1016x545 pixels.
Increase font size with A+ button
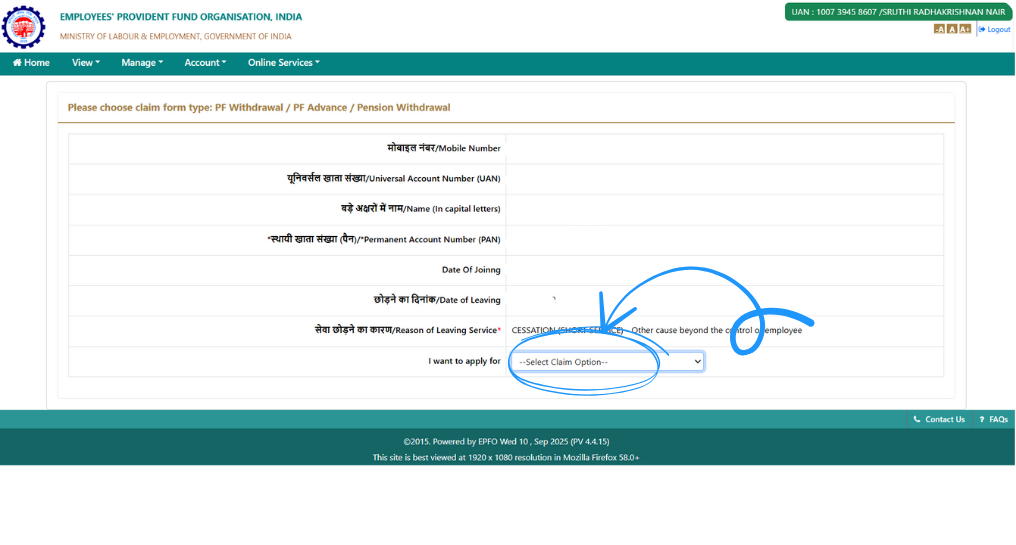point(965,29)
